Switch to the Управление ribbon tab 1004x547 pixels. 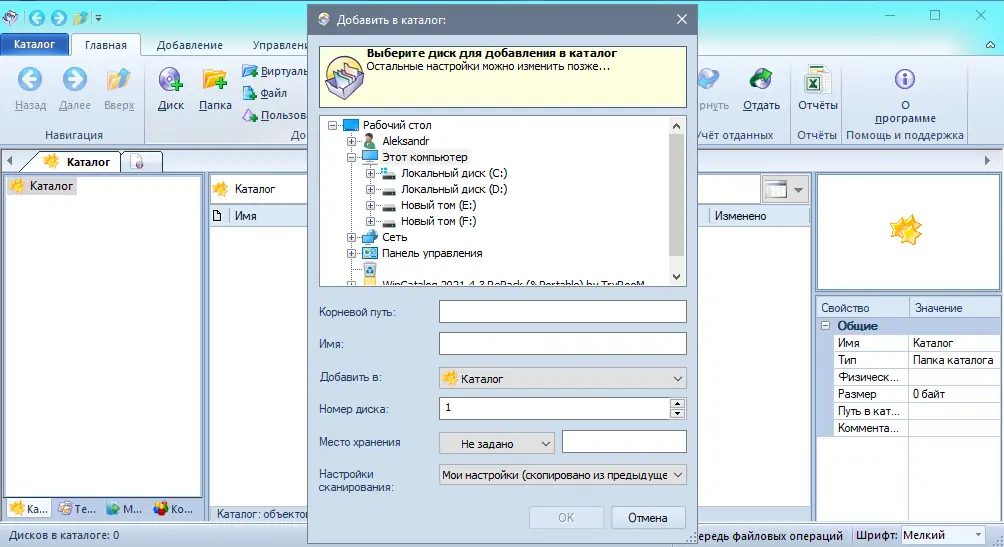pos(279,45)
